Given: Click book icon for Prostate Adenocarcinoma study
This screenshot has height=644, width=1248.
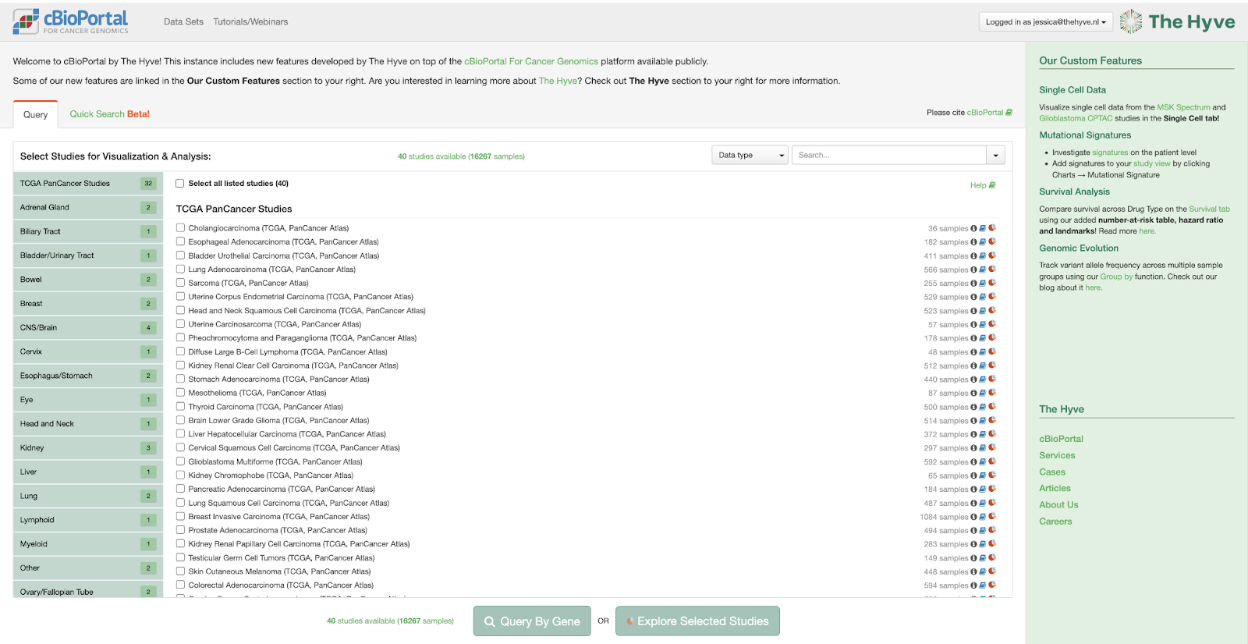Looking at the screenshot, I should pyautogui.click(x=983, y=530).
